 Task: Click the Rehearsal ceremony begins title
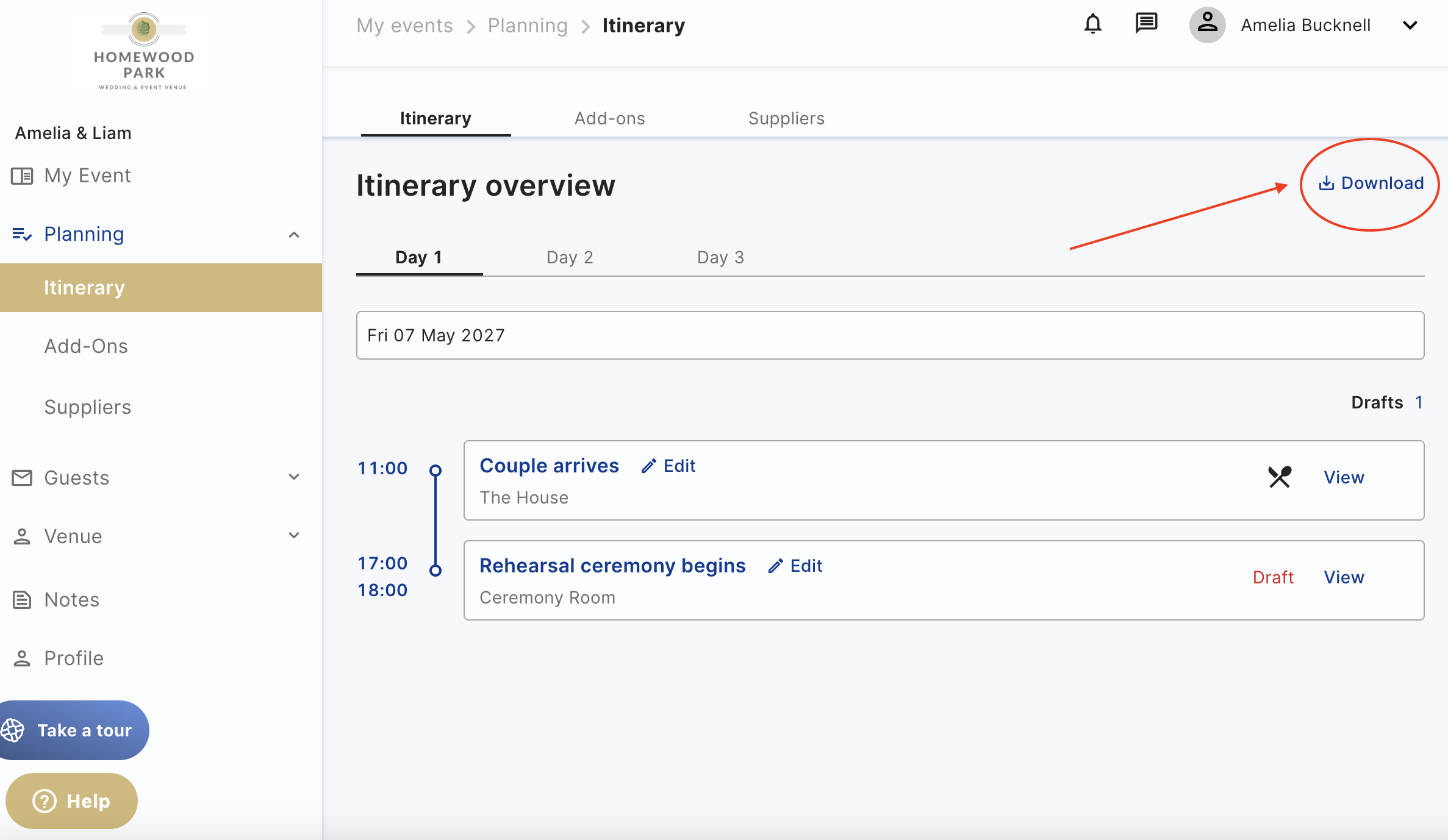coord(612,566)
